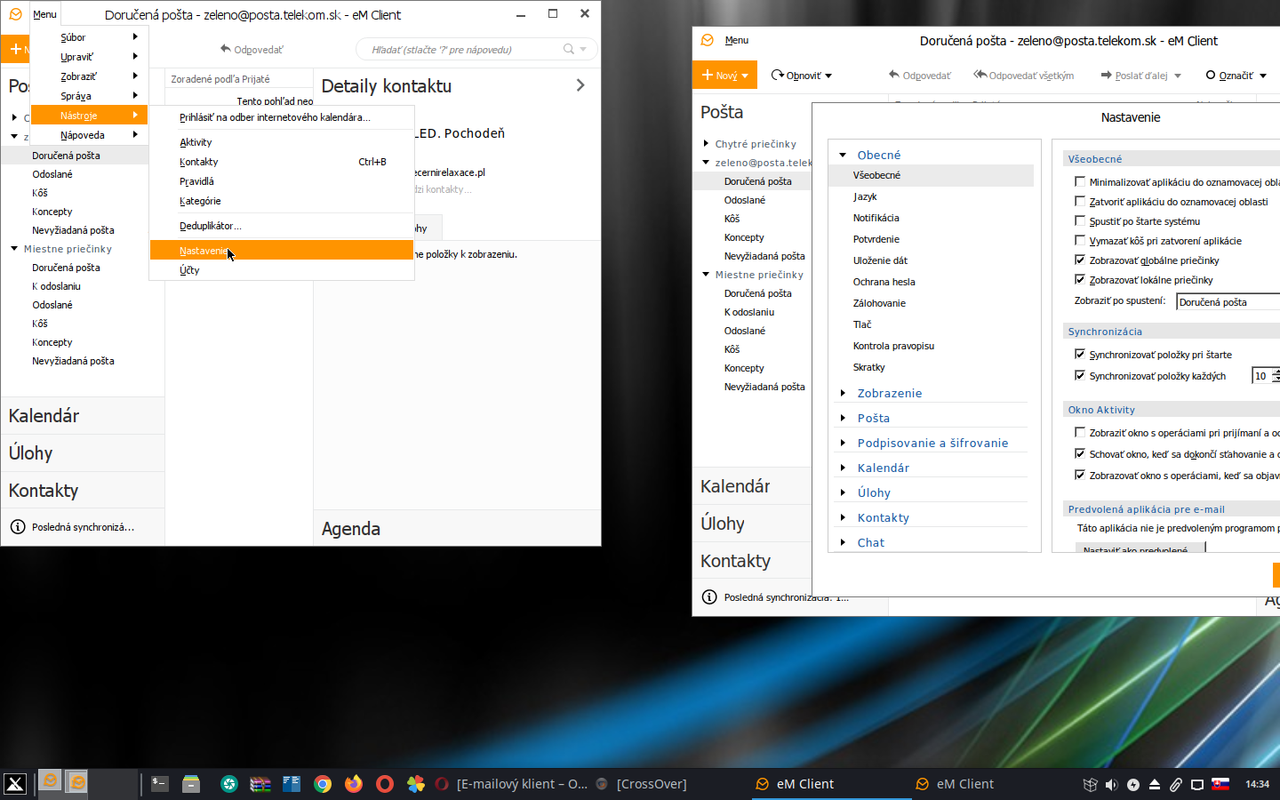The height and width of the screenshot is (800, 1280).
Task: Open the Súbor menu entry
Action: 89,37
